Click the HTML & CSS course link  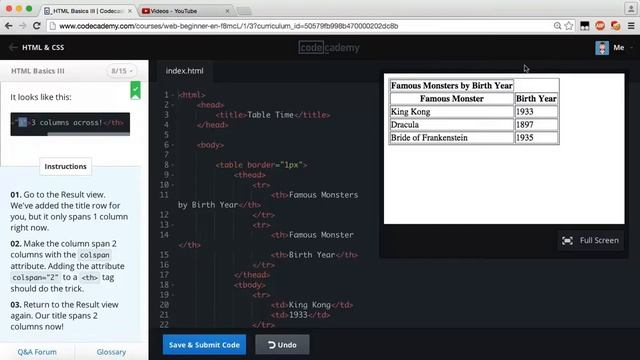[43, 47]
